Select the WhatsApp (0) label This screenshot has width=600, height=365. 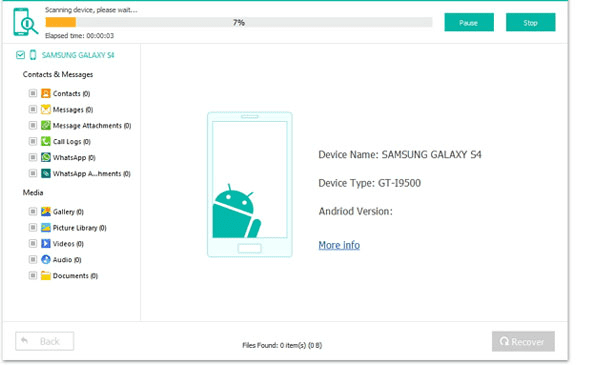[74, 157]
